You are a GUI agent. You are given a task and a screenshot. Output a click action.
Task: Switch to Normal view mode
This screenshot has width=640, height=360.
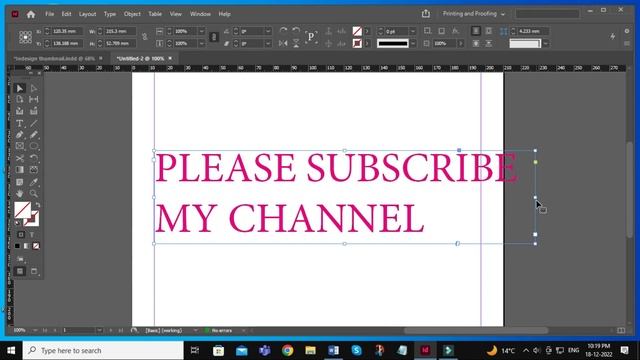click(20, 271)
